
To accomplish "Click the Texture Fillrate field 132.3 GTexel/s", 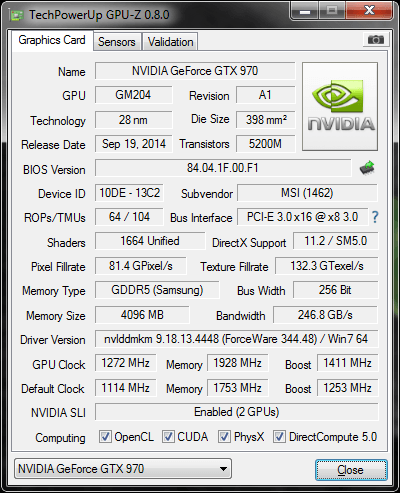I will pyautogui.click(x=327, y=266).
